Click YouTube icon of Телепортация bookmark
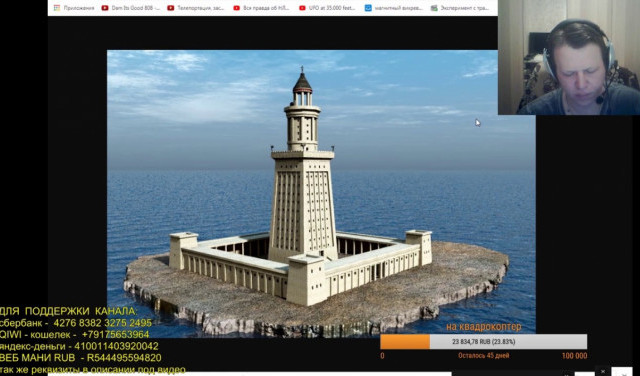This screenshot has height=376, width=640. coord(170,8)
